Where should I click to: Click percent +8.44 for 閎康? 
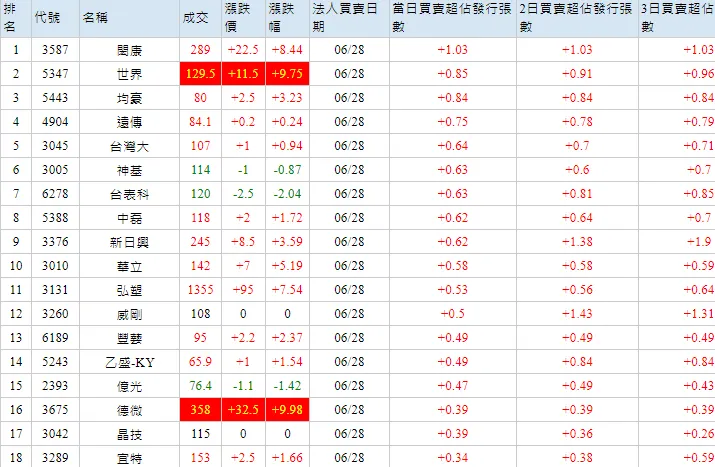click(287, 50)
